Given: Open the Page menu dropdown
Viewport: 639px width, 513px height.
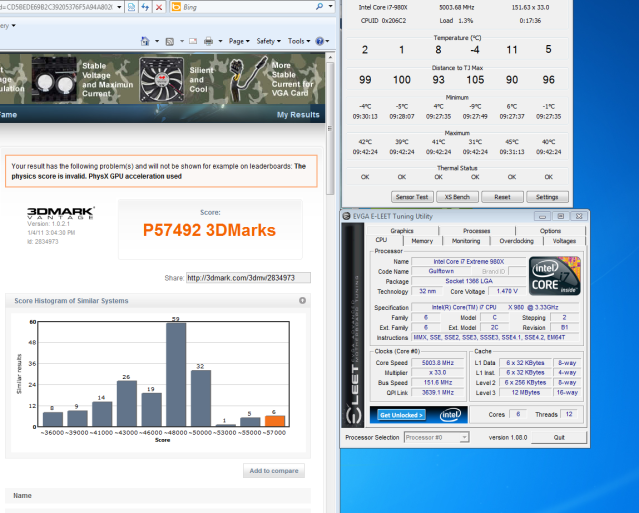Looking at the screenshot, I should point(239,41).
